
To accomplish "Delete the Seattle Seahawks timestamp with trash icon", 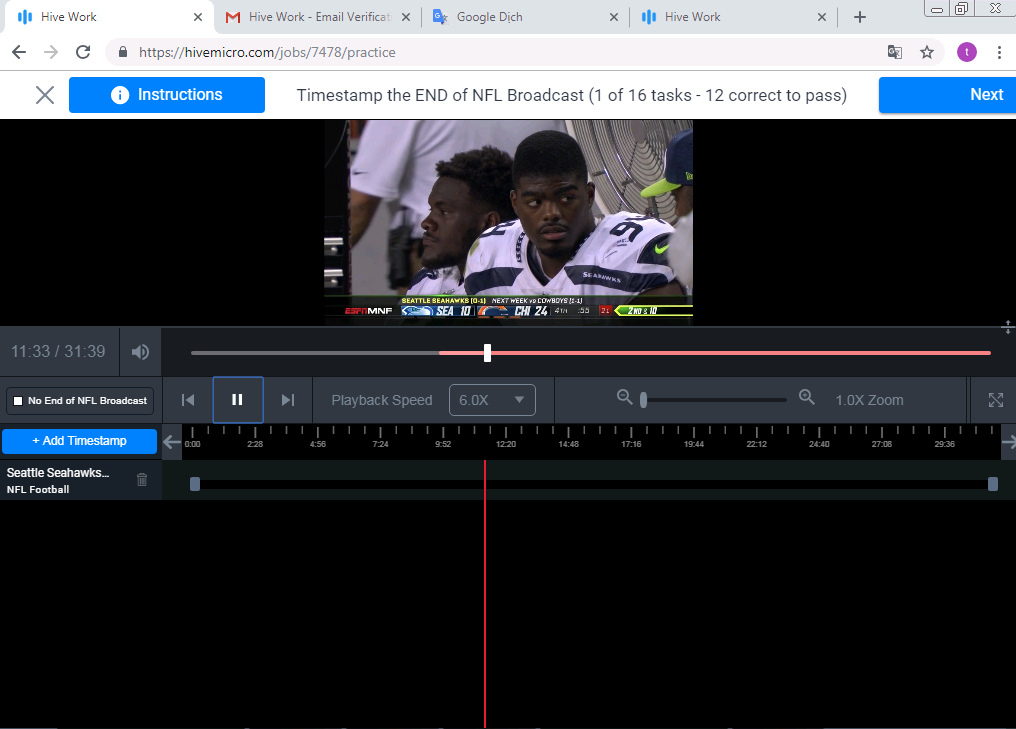I will click(x=142, y=480).
